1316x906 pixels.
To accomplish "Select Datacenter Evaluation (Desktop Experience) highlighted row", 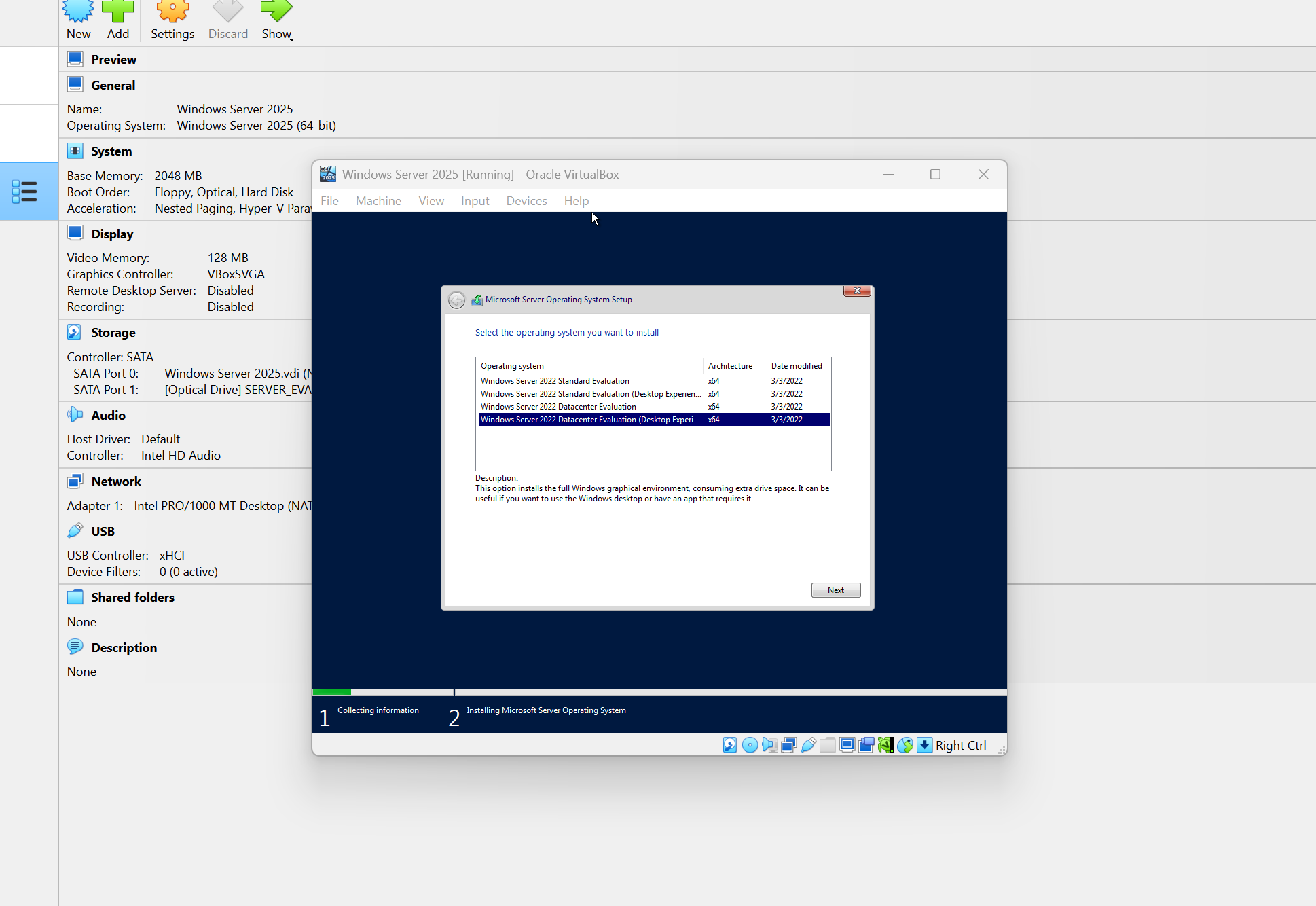I will pos(655,420).
